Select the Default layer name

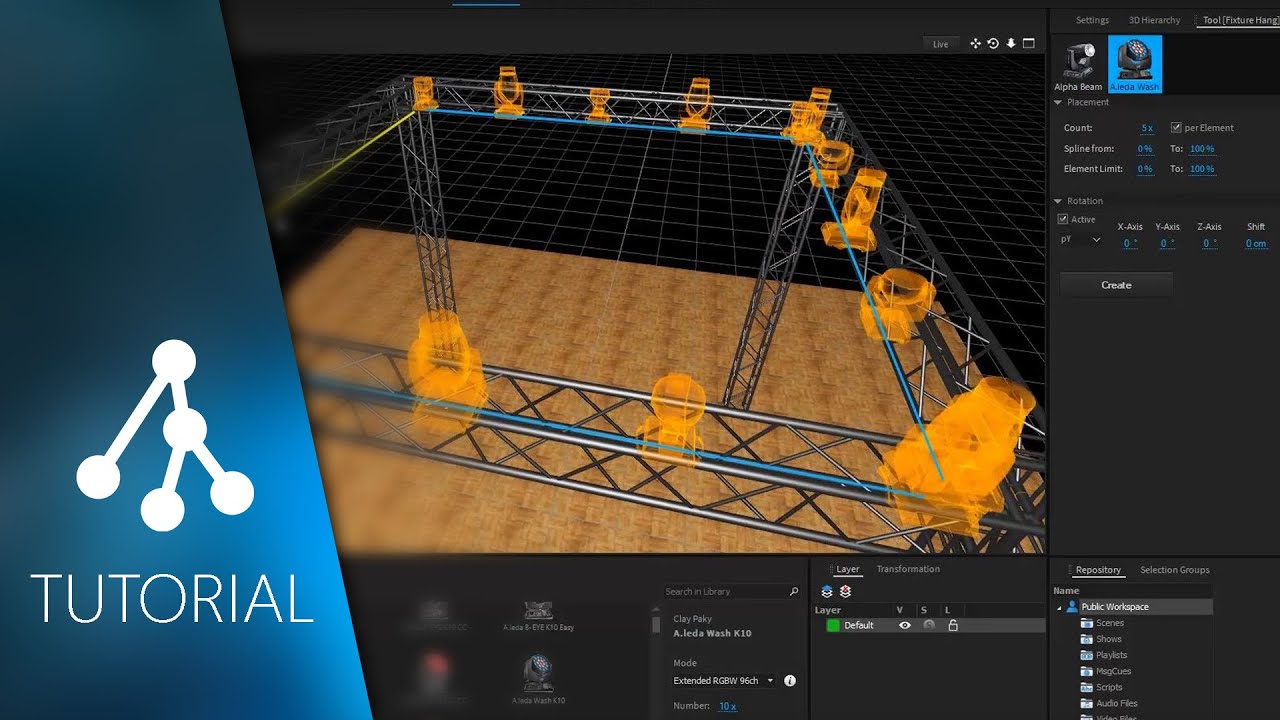[x=859, y=625]
